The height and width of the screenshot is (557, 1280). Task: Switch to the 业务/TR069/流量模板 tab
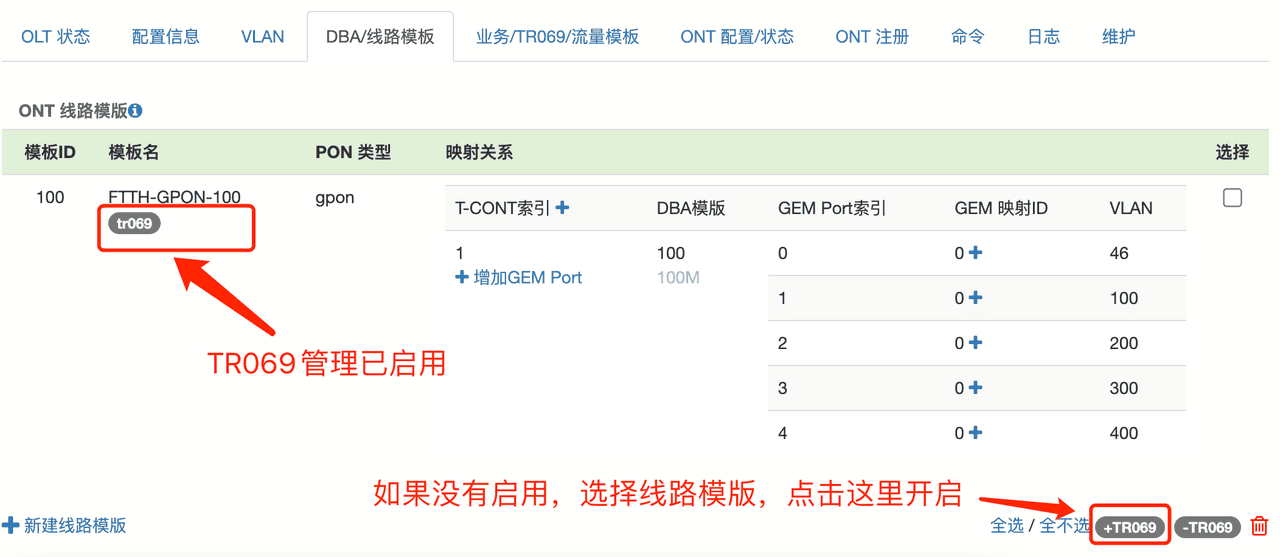coord(557,37)
